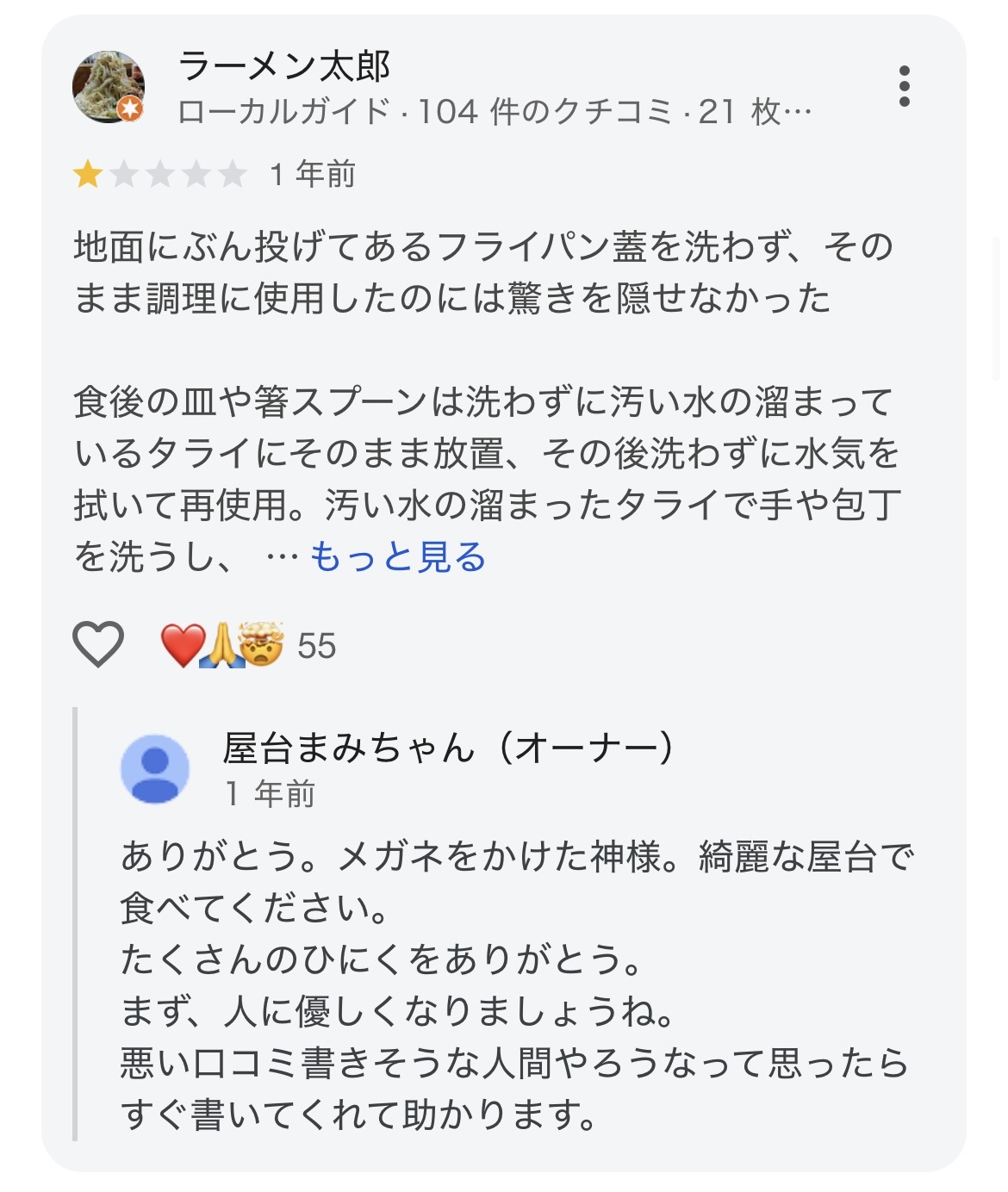Image resolution: width=1008 pixels, height=1192 pixels.
Task: Click the gold filled rating star
Action: tap(87, 176)
